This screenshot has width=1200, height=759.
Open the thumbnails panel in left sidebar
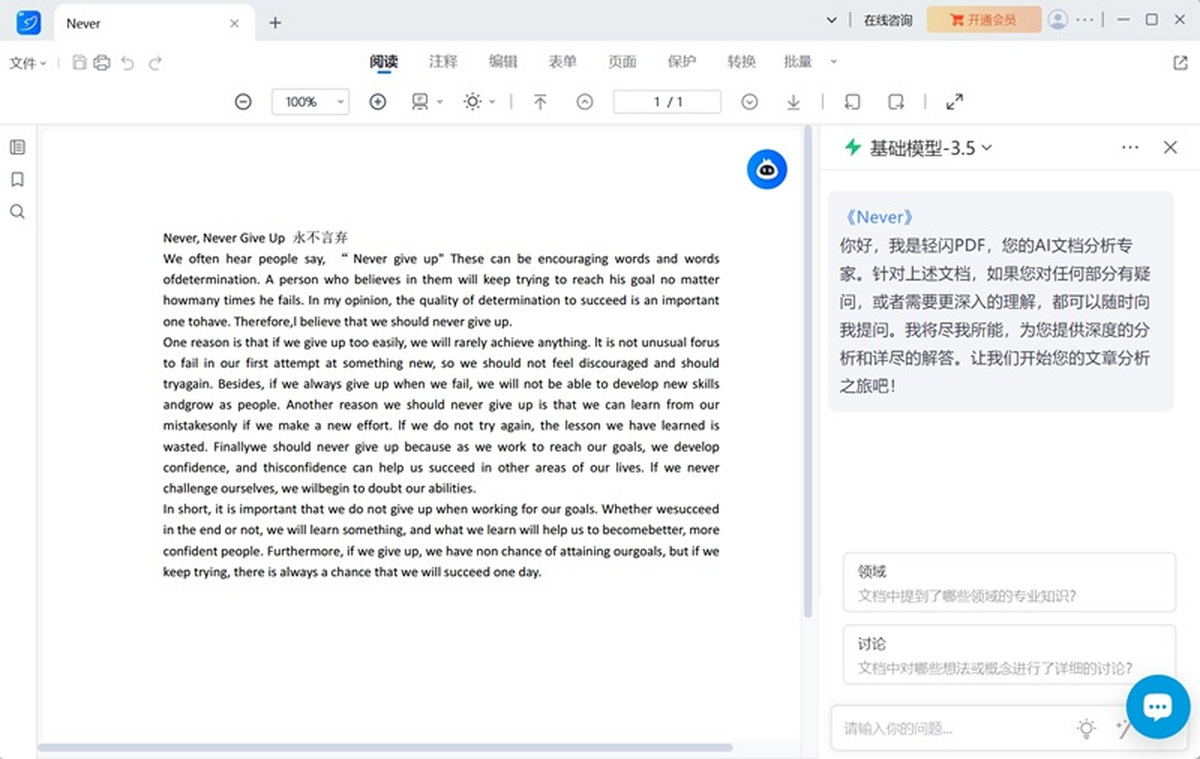17,148
